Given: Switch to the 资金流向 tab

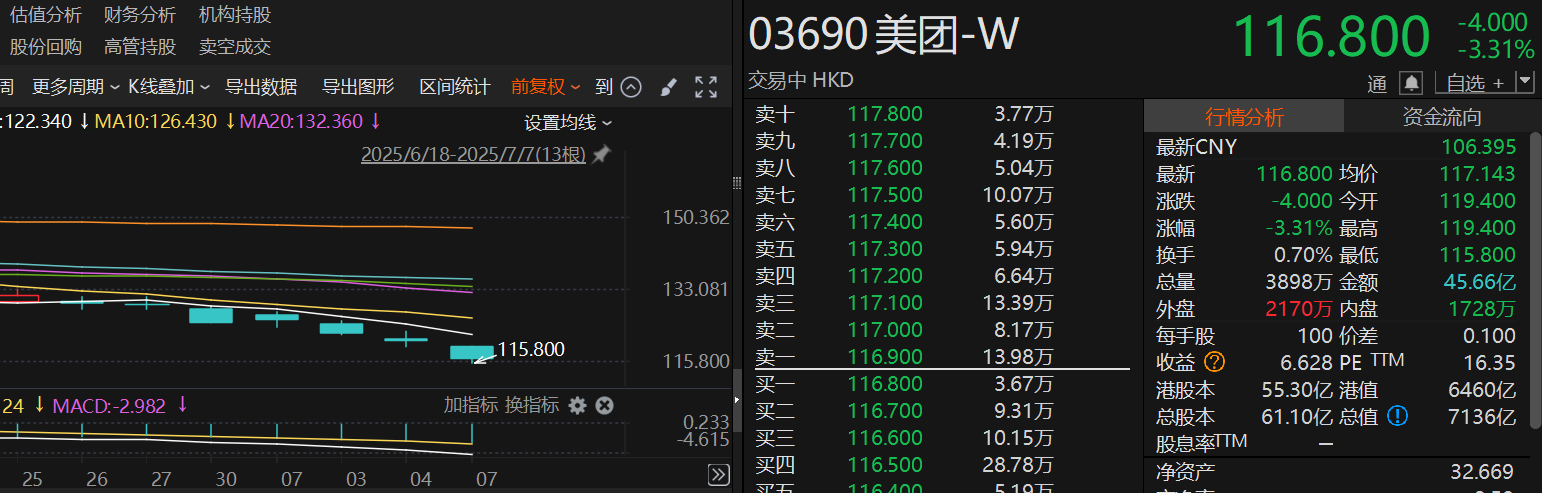Looking at the screenshot, I should pos(1442,117).
